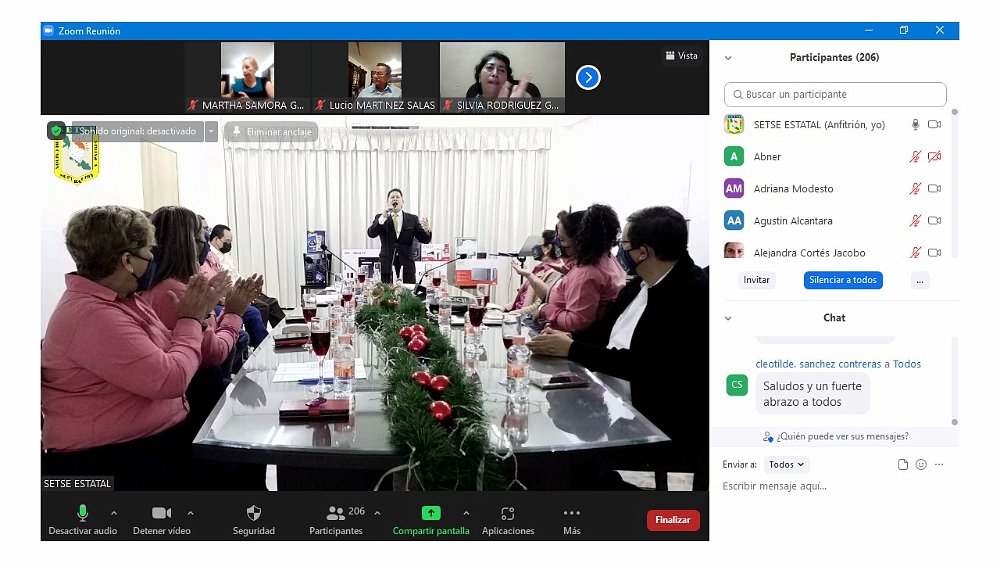Screen dimensions: 1000x563
Task: Click the file attachment icon in chat
Action: (x=903, y=465)
